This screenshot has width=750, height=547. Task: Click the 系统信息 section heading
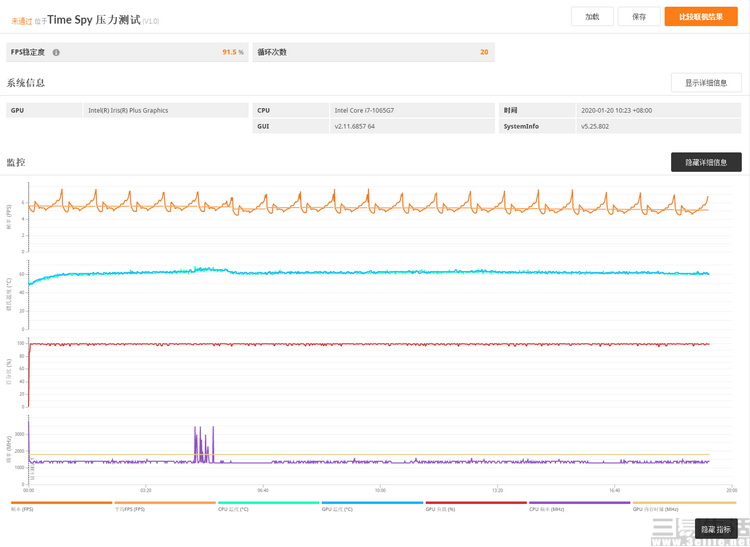[26, 83]
